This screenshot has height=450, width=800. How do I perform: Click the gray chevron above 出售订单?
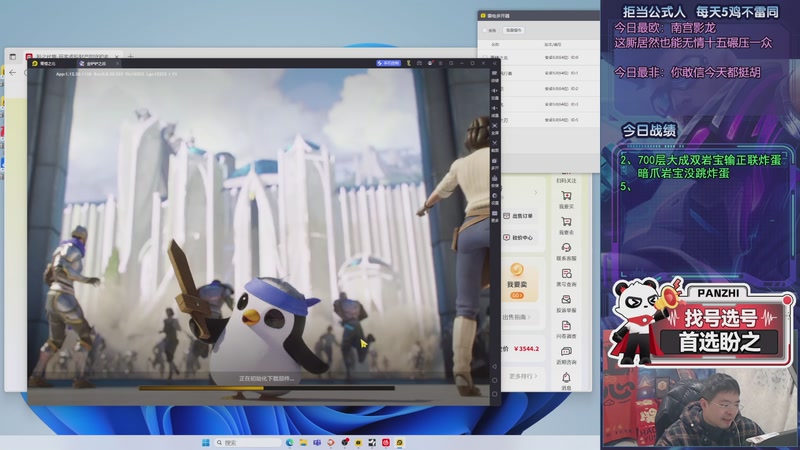pos(536,192)
